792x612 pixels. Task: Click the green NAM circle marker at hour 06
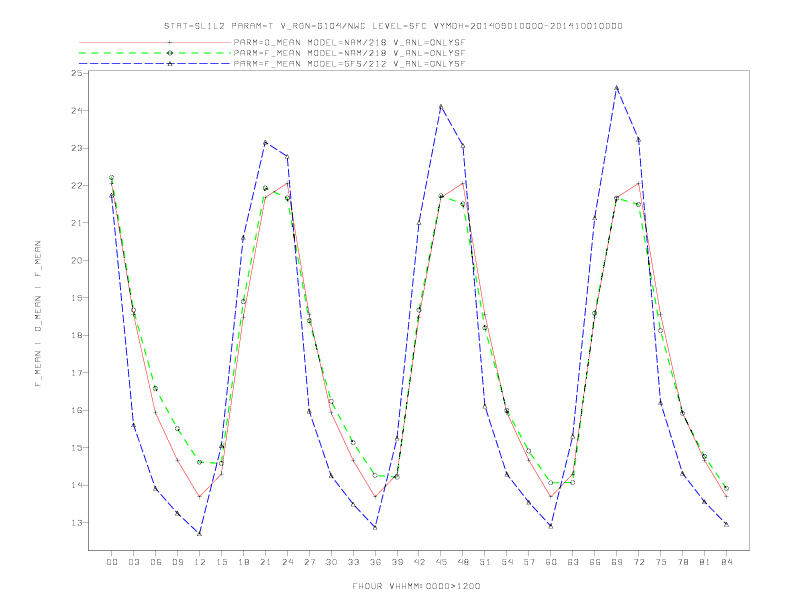click(156, 388)
